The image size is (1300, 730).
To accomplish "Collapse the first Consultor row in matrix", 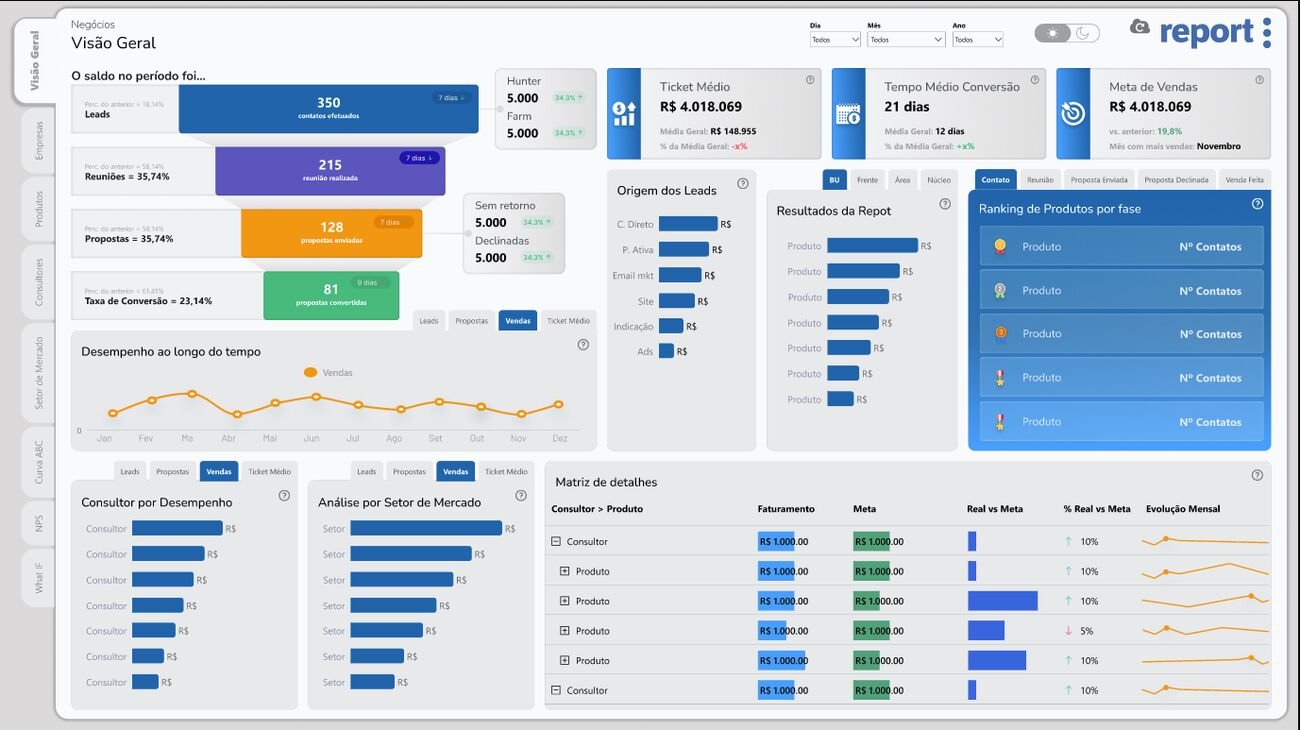I will [556, 541].
